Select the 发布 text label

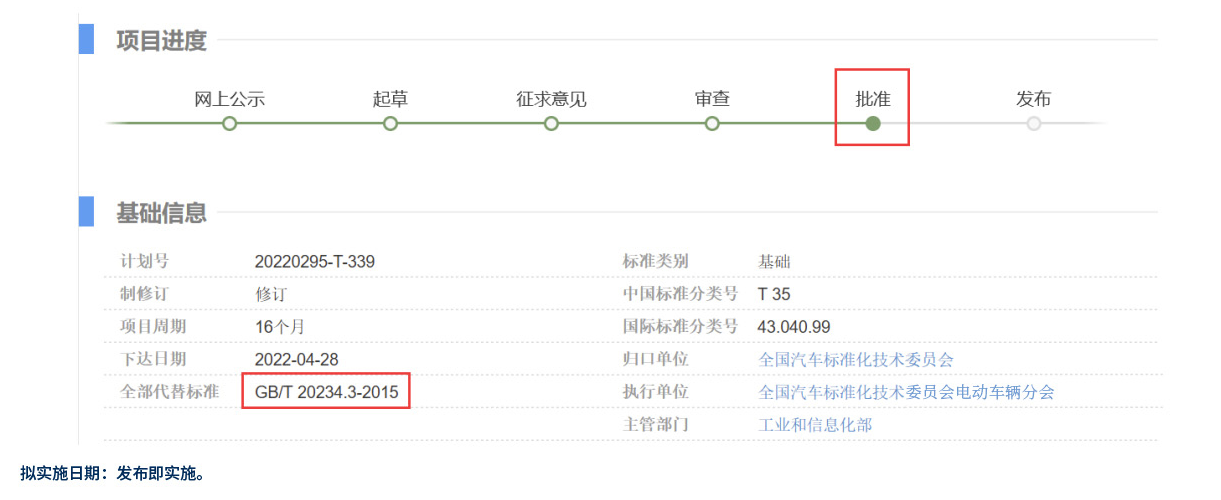point(1033,99)
